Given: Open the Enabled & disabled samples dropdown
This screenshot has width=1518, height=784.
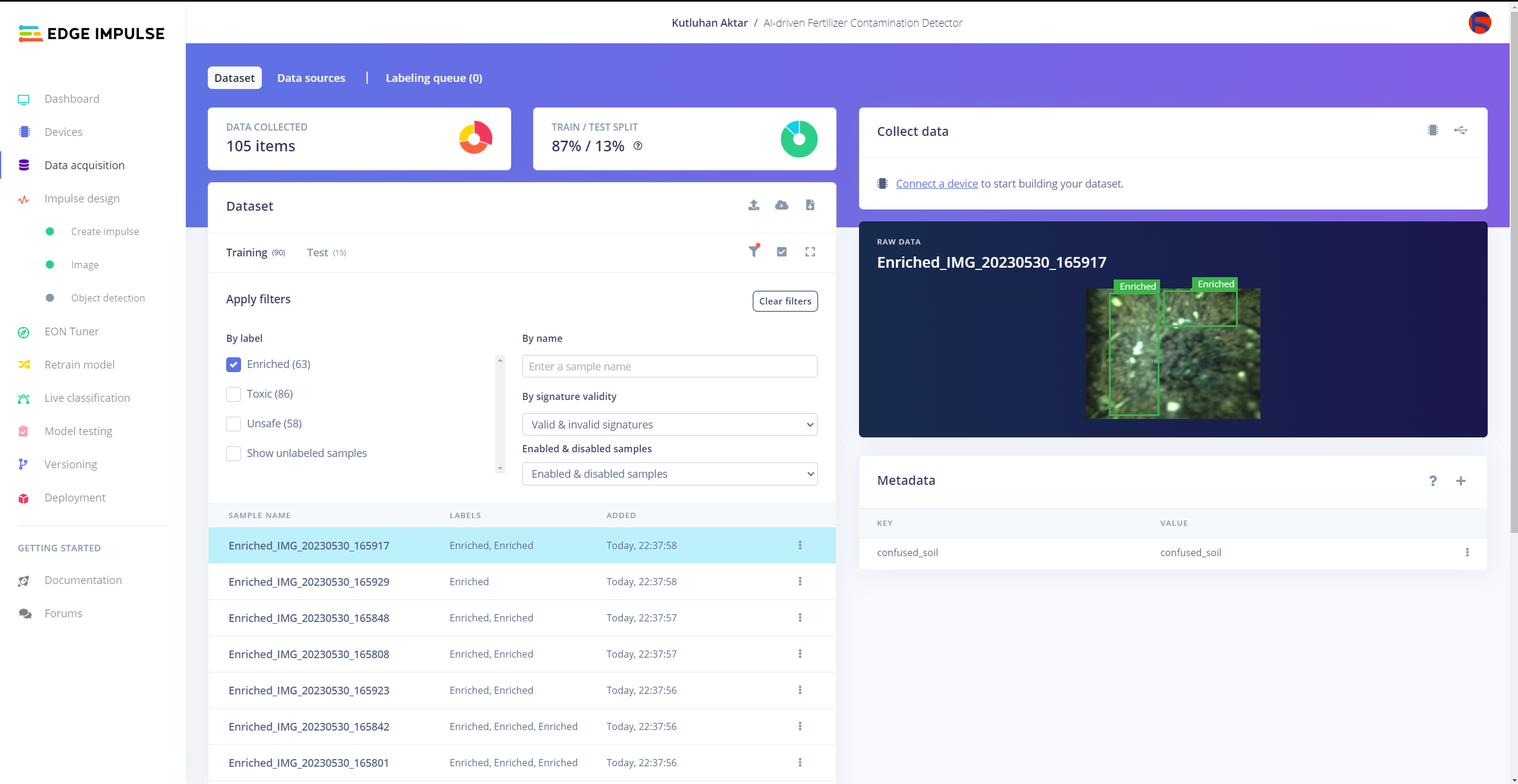Looking at the screenshot, I should tap(669, 474).
